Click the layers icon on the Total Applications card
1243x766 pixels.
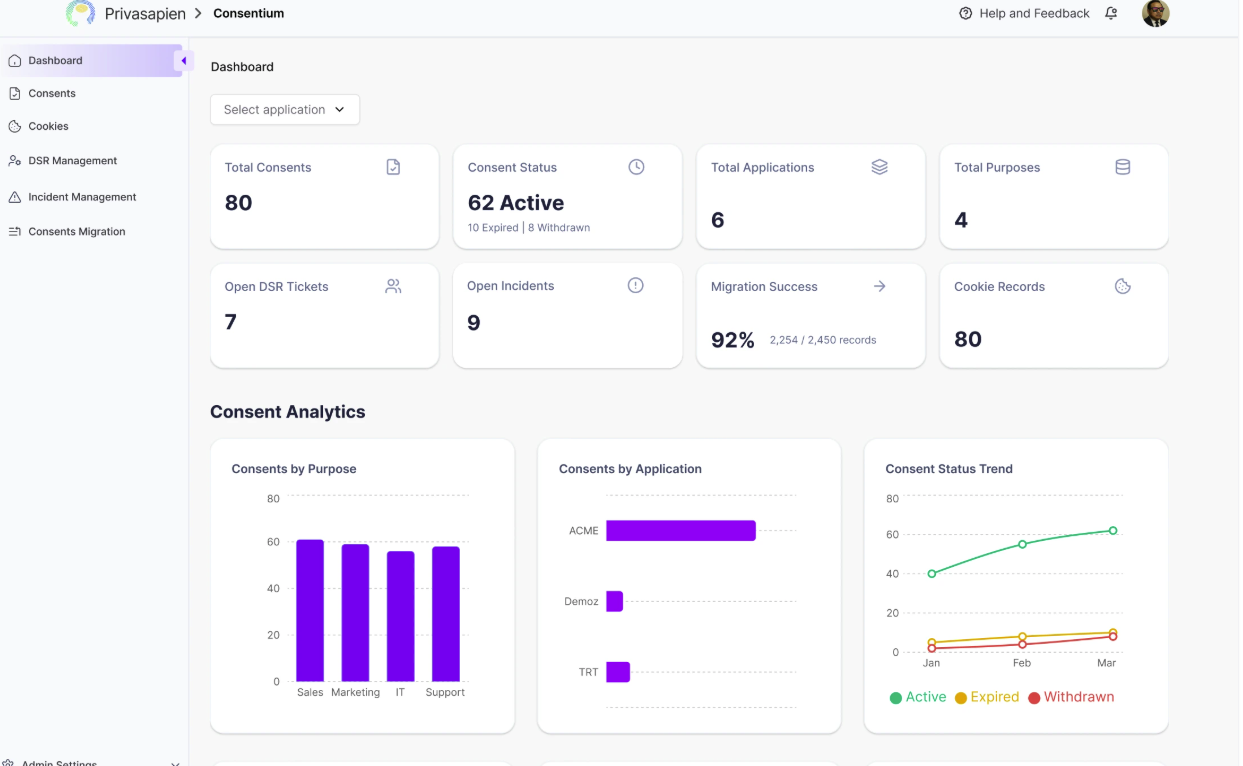coord(879,167)
